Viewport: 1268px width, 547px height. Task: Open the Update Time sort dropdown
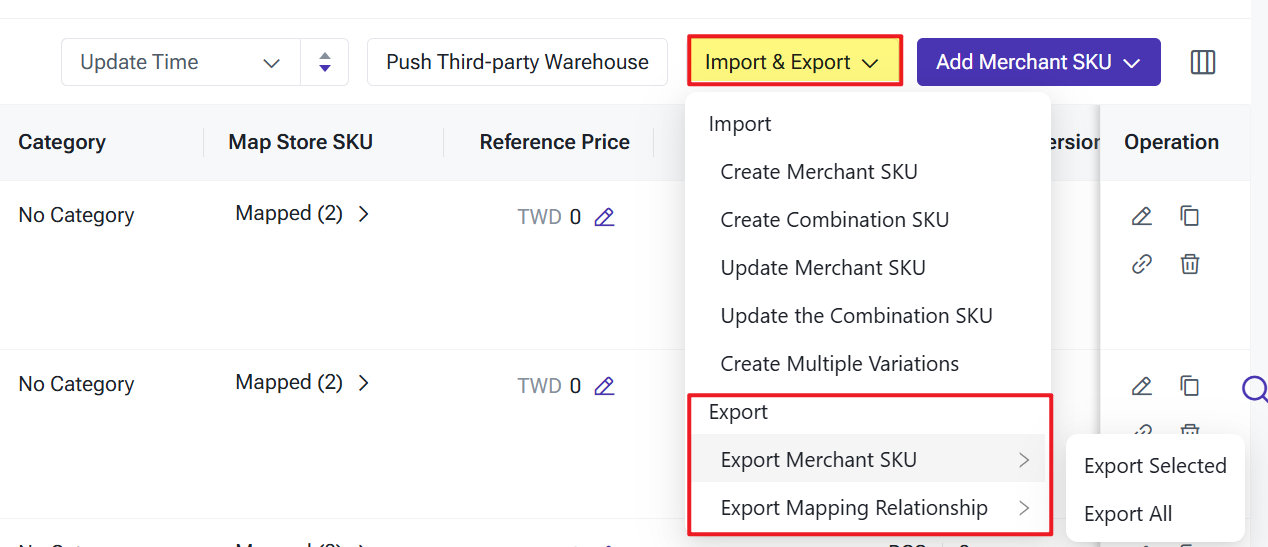[181, 62]
